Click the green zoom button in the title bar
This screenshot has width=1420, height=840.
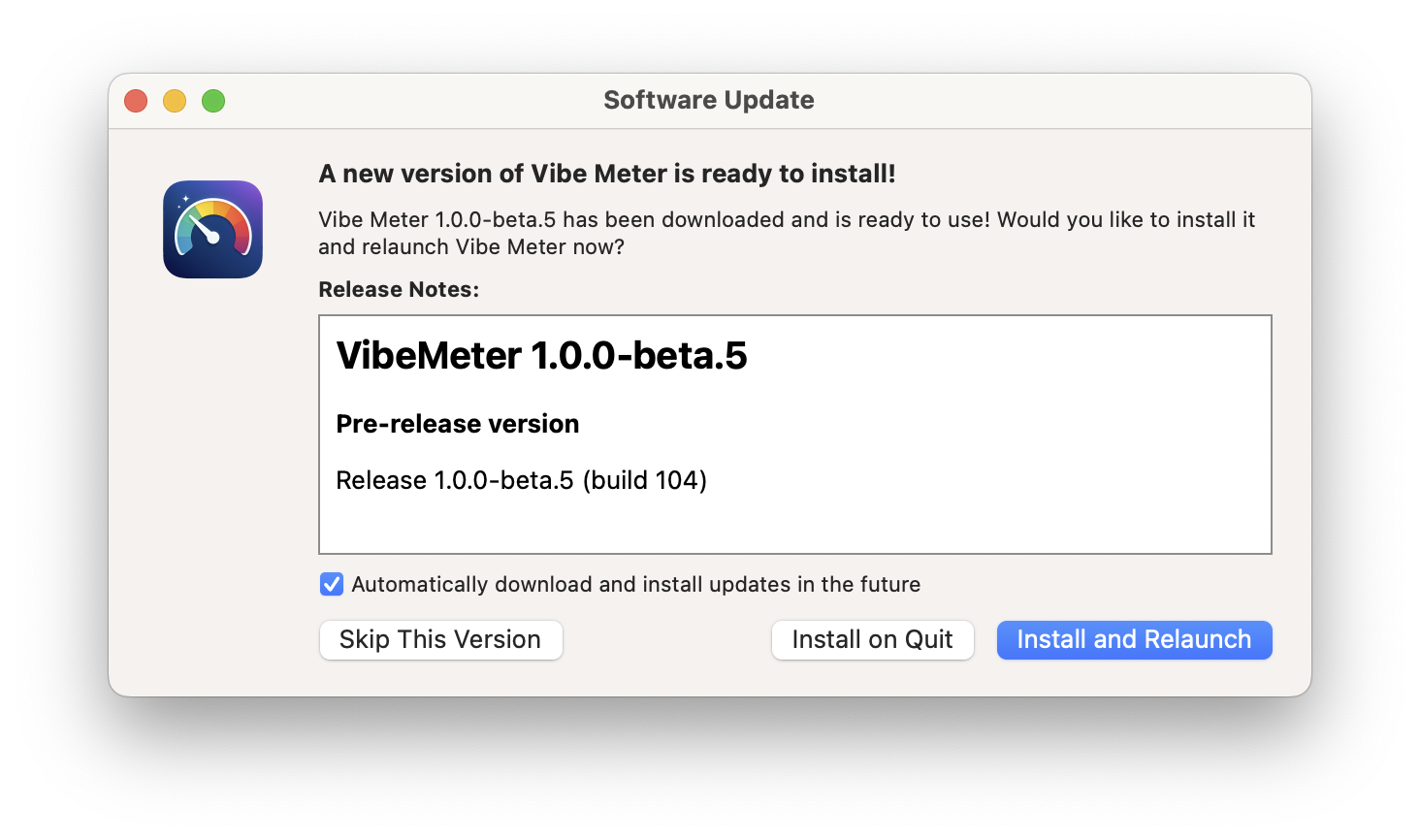(x=213, y=100)
